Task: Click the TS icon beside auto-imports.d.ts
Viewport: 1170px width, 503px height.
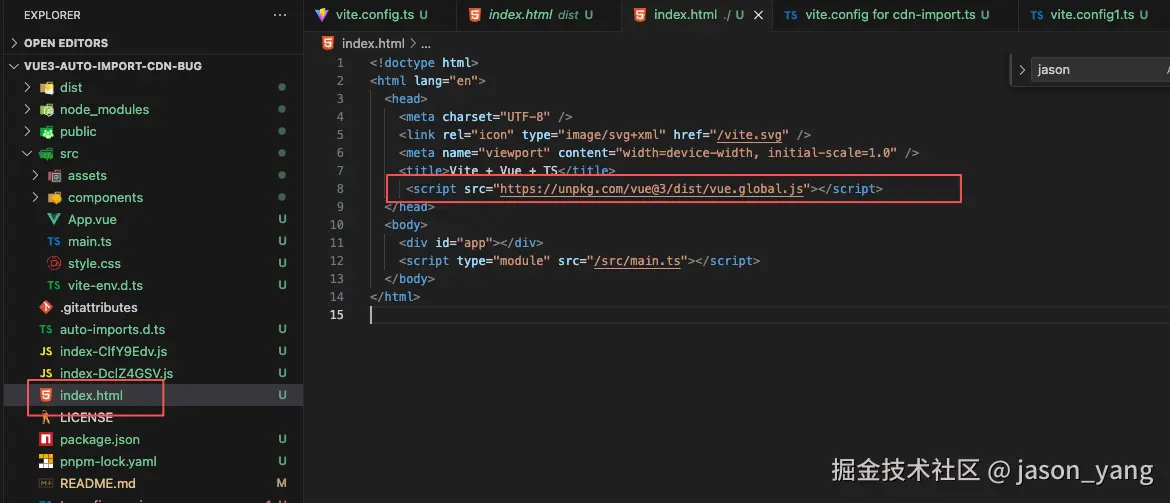Action: point(46,329)
